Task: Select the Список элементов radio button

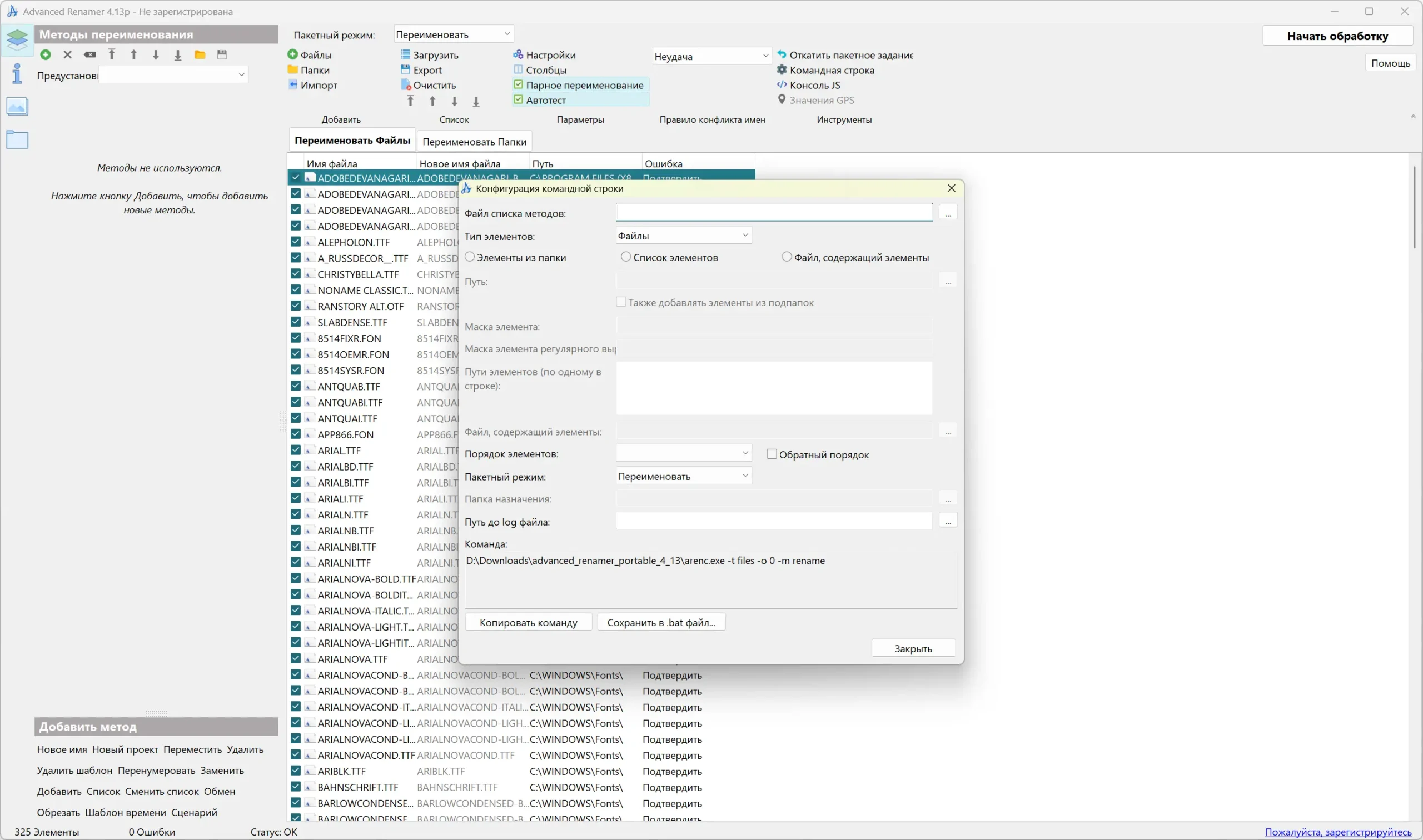Action: [x=626, y=257]
